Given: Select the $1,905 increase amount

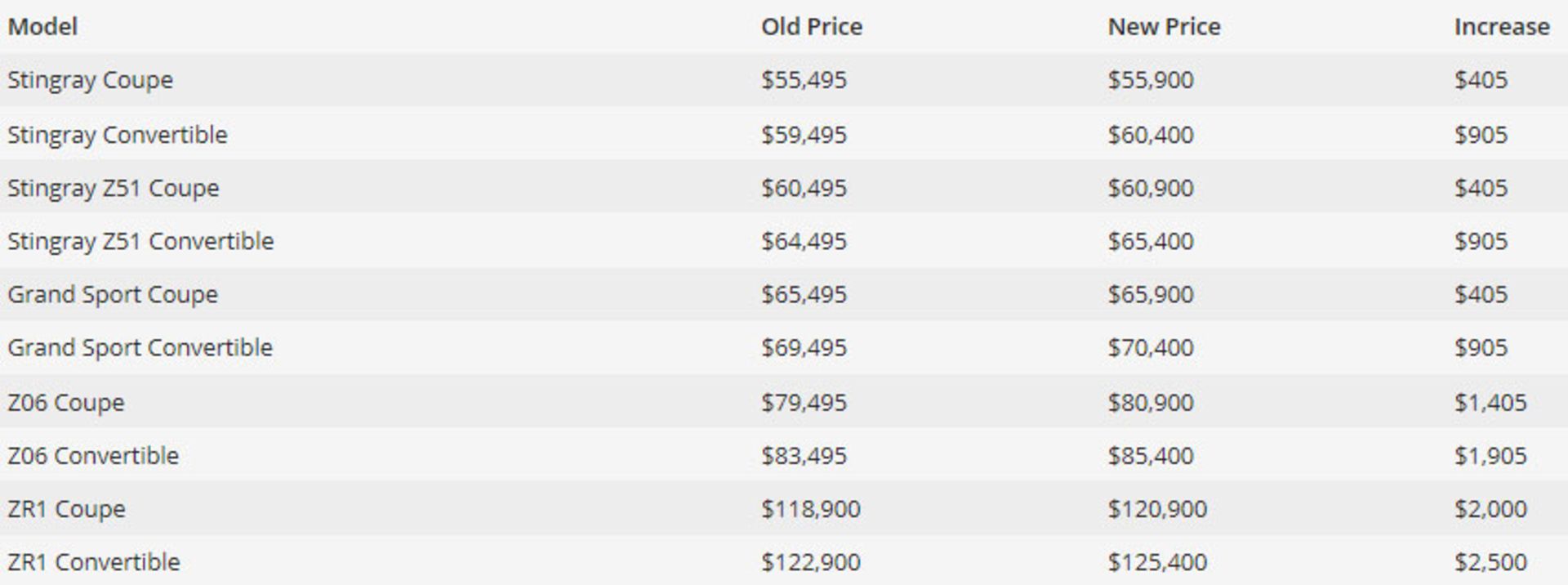Looking at the screenshot, I should (1490, 455).
